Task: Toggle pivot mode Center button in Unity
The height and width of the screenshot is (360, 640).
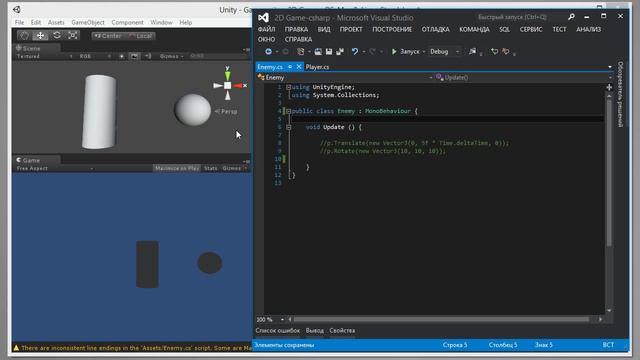Action: coord(107,36)
